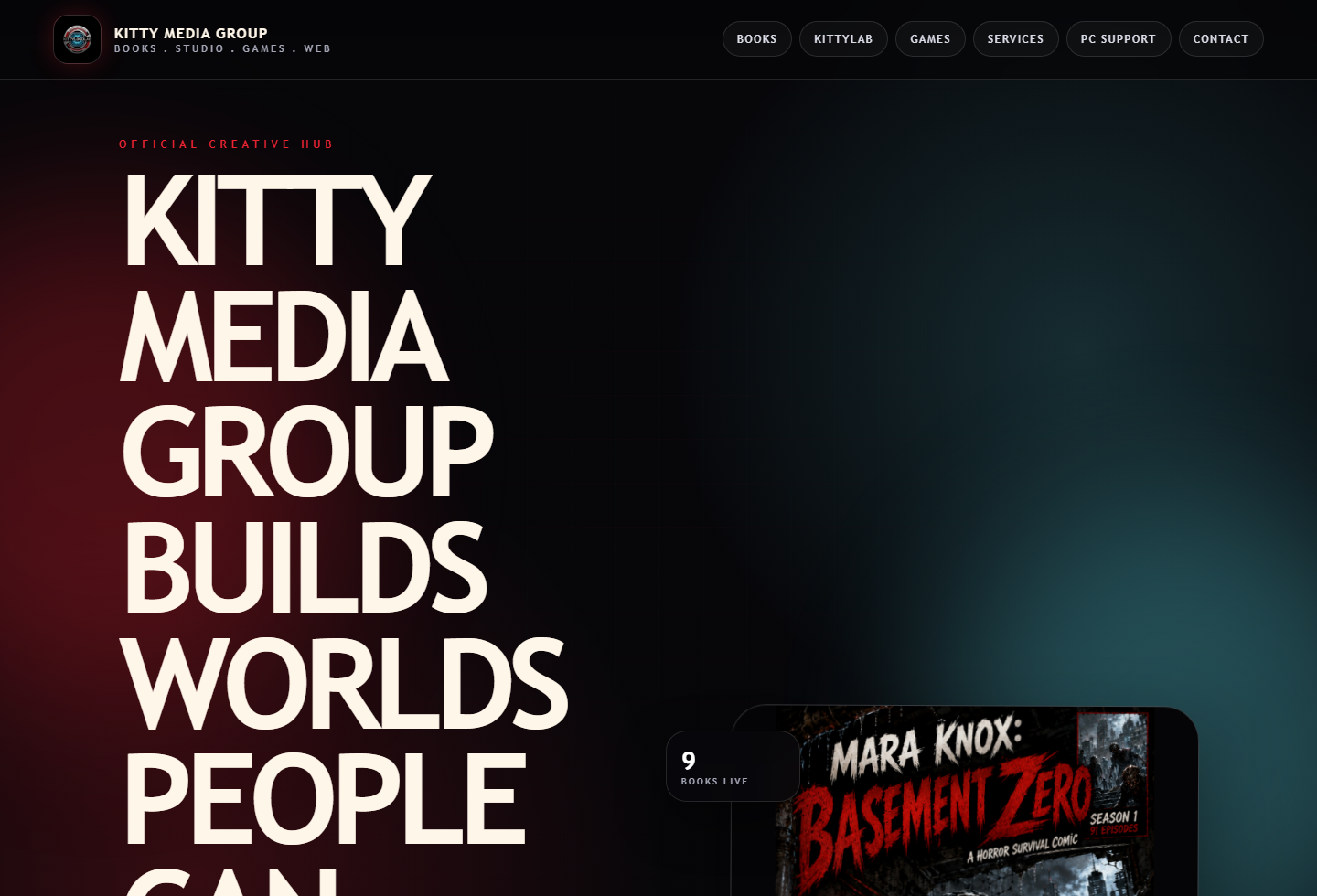The width and height of the screenshot is (1317, 896).
Task: Select PC Support in navigation
Action: (x=1118, y=39)
